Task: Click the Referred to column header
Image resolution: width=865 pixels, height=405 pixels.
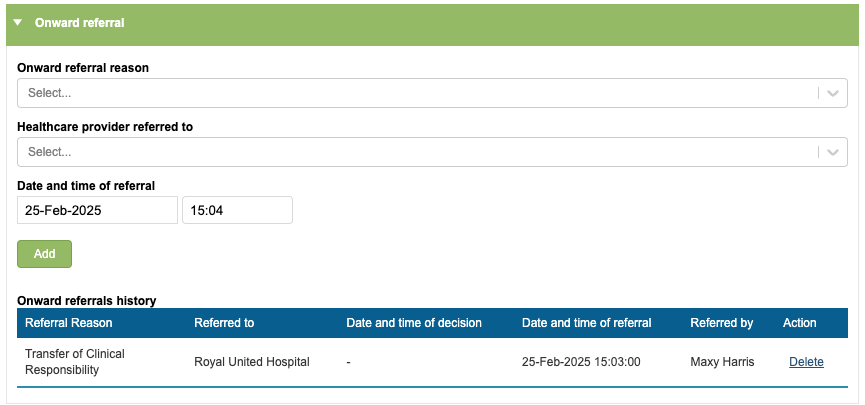Action: pyautogui.click(x=224, y=323)
